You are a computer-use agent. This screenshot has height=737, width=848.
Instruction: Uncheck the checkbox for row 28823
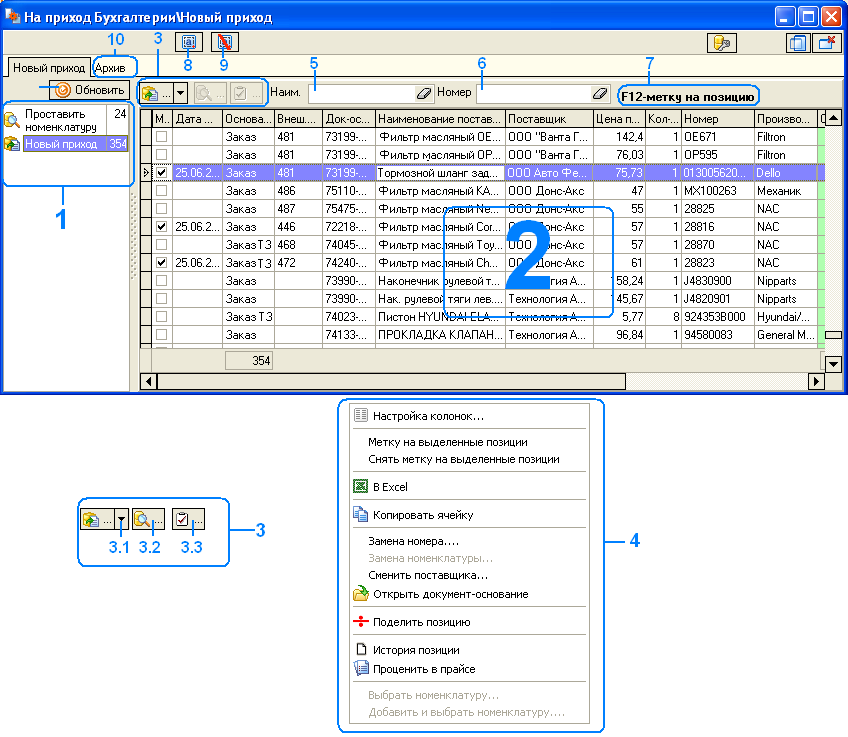tap(161, 263)
